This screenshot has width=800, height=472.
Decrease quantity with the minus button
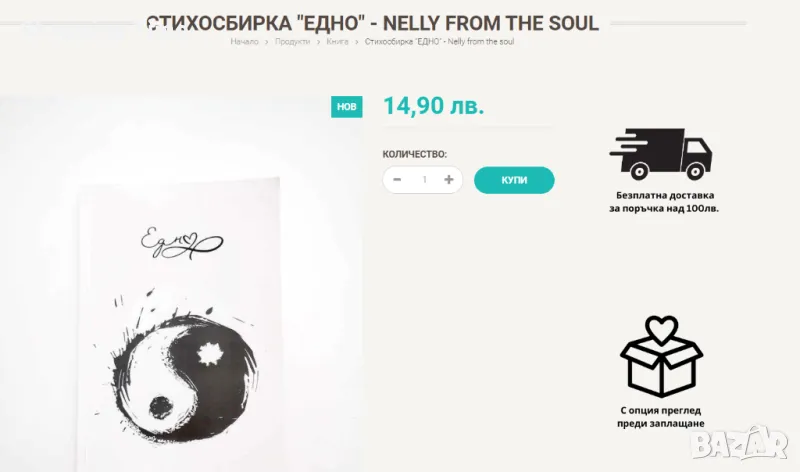click(x=398, y=180)
